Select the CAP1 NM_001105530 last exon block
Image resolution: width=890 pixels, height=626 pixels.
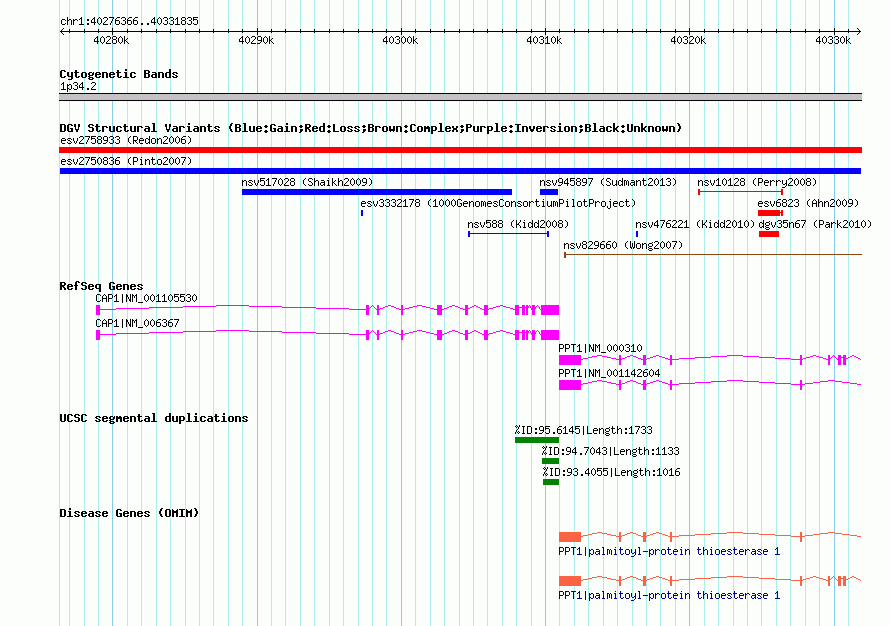pyautogui.click(x=550, y=310)
